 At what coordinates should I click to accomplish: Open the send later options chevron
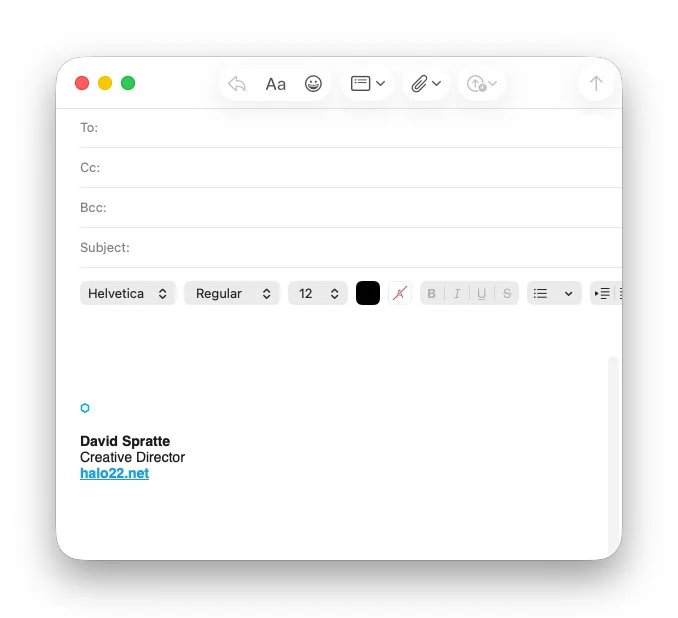click(493, 83)
